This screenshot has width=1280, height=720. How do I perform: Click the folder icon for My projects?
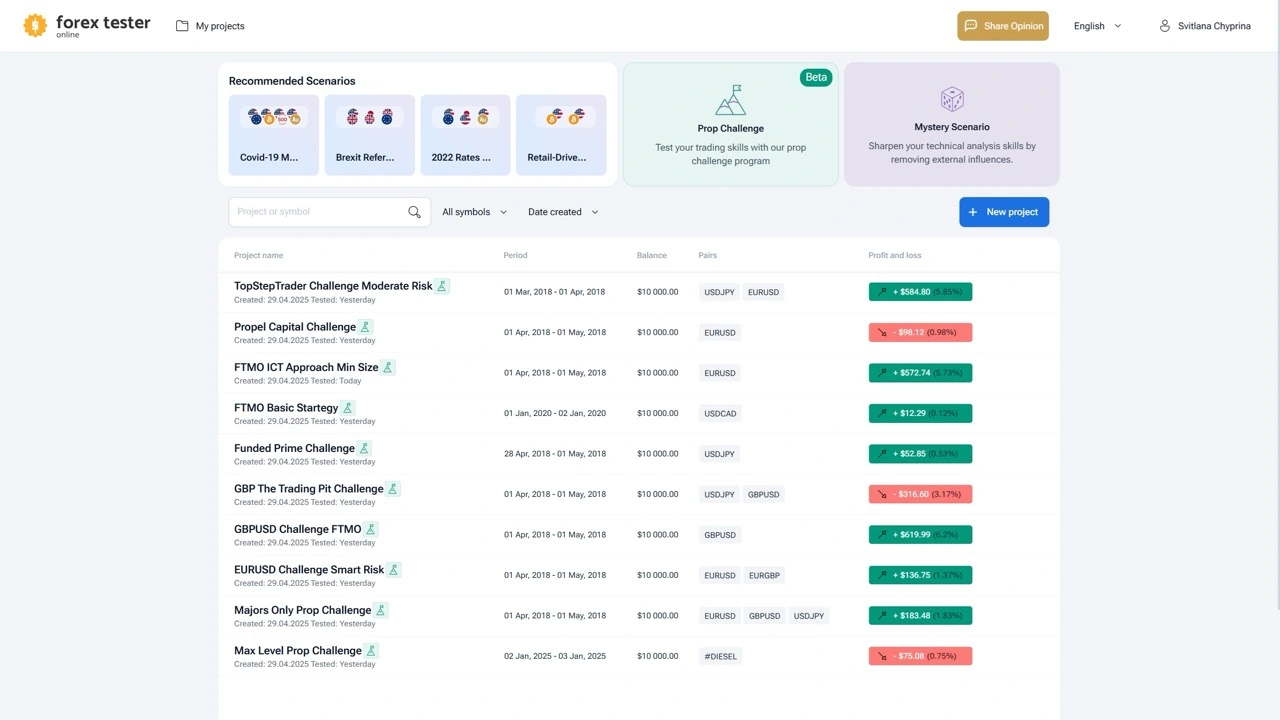[x=182, y=26]
